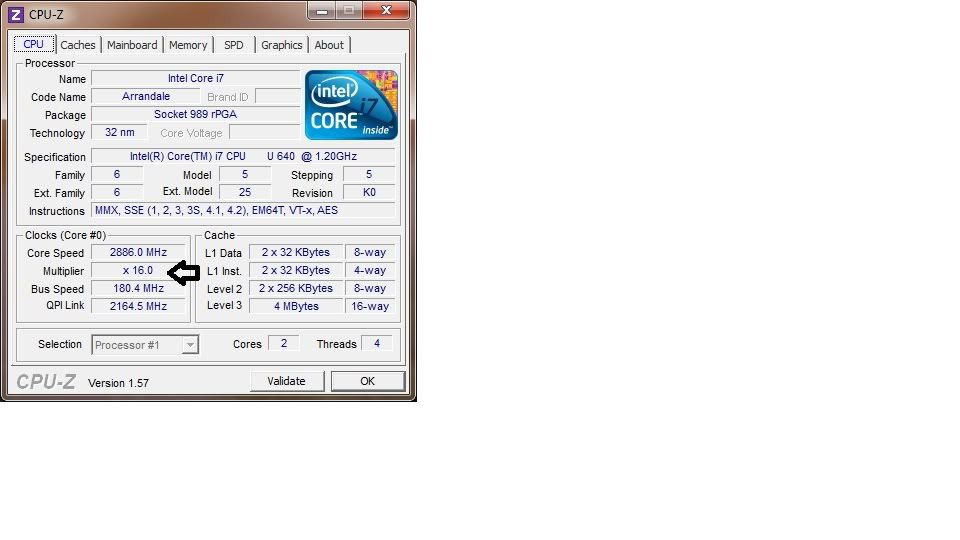Open the Memory tab
960x540 pixels.
pos(188,45)
